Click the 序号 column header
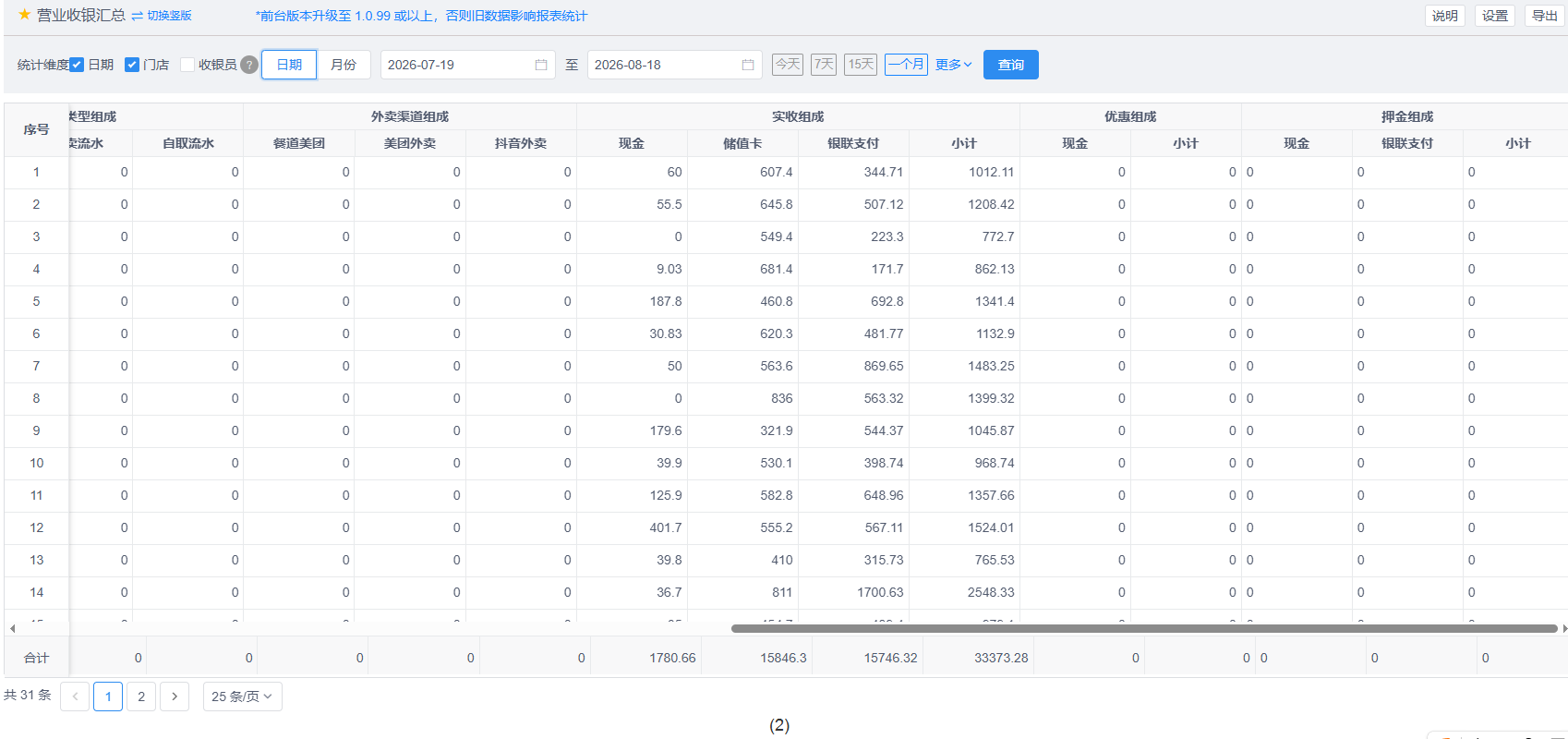The height and width of the screenshot is (739, 1568). pyautogui.click(x=36, y=130)
